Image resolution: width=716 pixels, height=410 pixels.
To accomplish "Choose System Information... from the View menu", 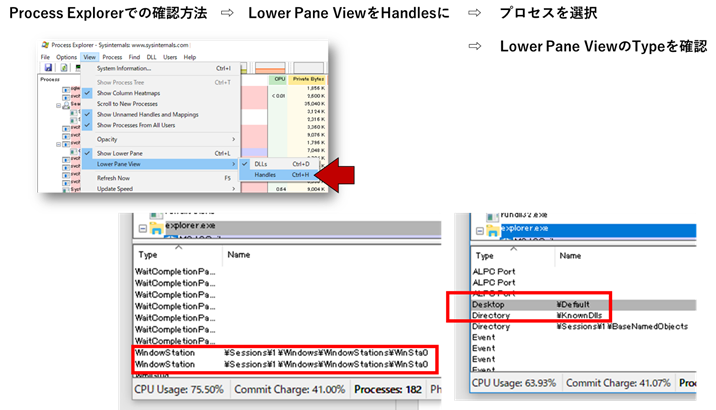I will pos(160,68).
